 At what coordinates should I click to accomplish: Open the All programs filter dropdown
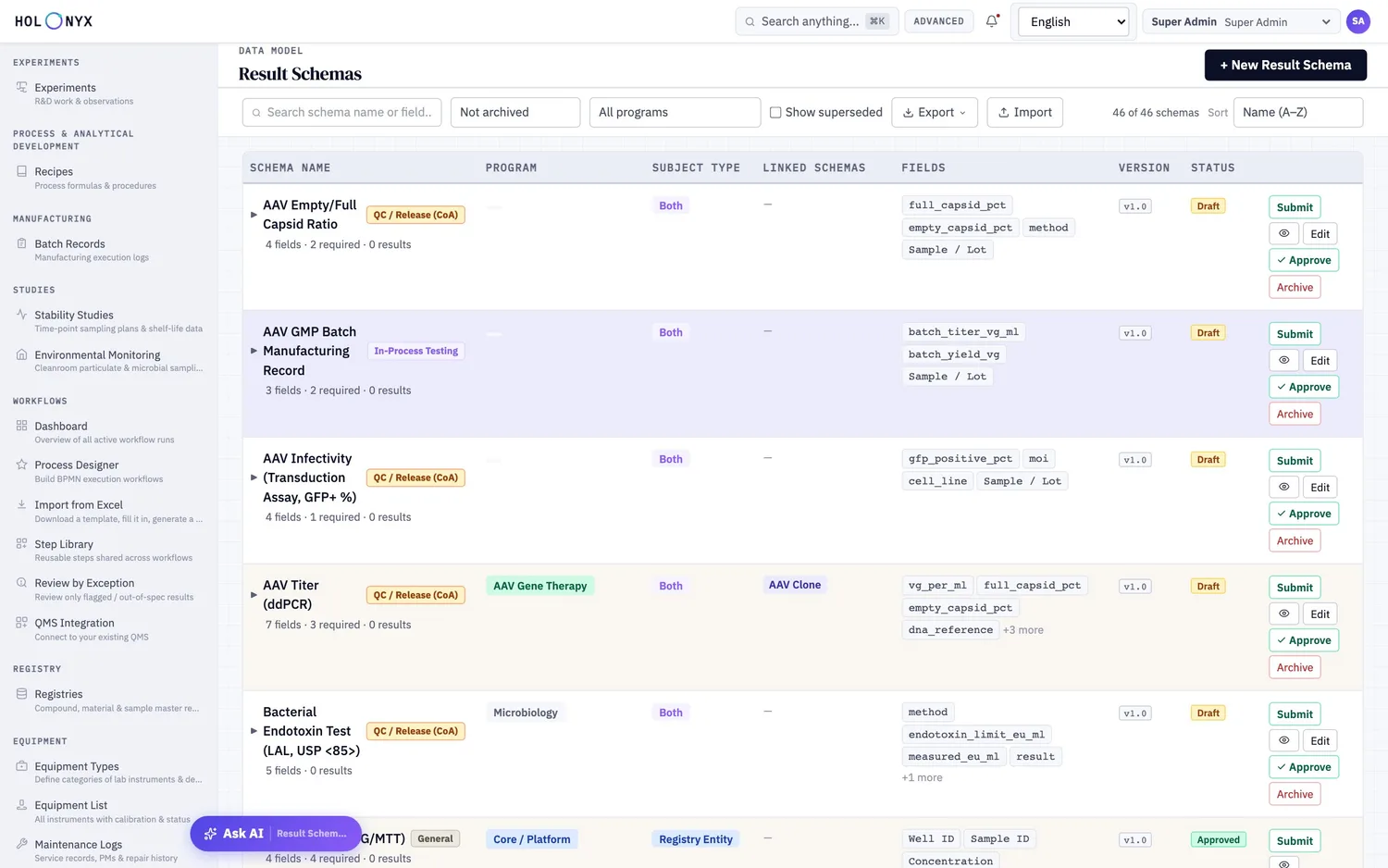[x=675, y=113]
